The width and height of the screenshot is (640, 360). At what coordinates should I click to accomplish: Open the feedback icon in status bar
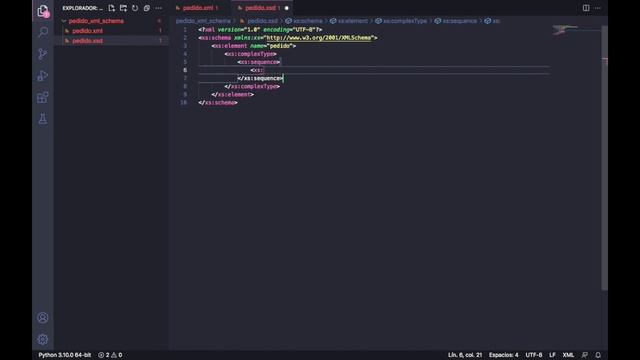(585, 355)
